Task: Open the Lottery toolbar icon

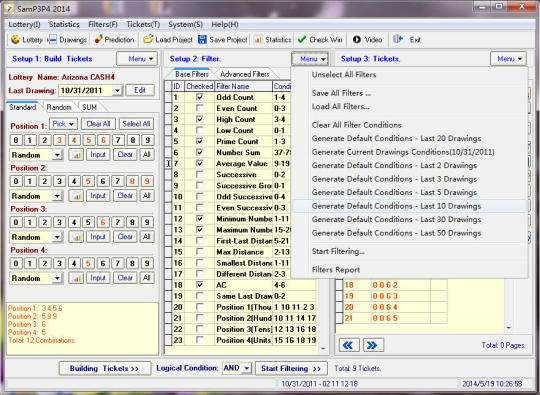Action: pos(15,40)
